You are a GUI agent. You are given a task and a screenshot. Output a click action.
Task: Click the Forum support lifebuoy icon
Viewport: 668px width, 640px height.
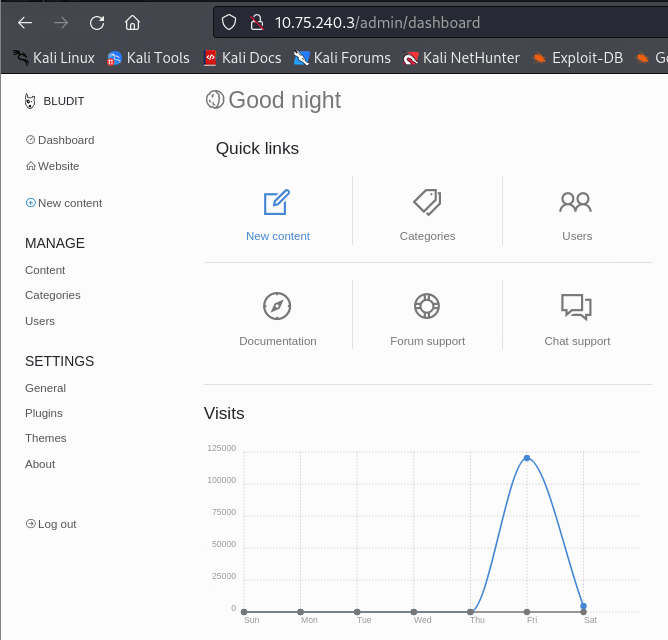tap(427, 306)
